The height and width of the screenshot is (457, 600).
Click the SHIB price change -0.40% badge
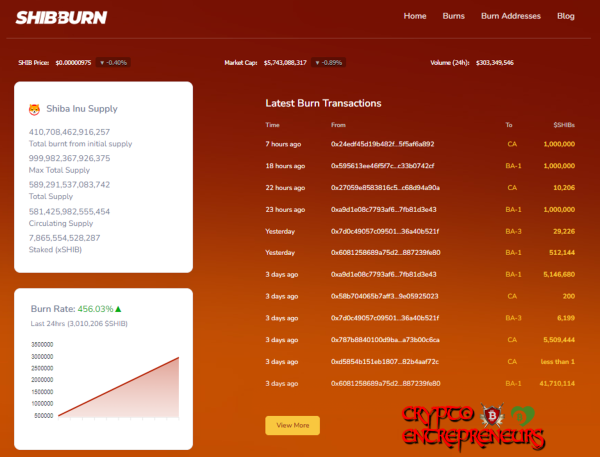click(113, 62)
